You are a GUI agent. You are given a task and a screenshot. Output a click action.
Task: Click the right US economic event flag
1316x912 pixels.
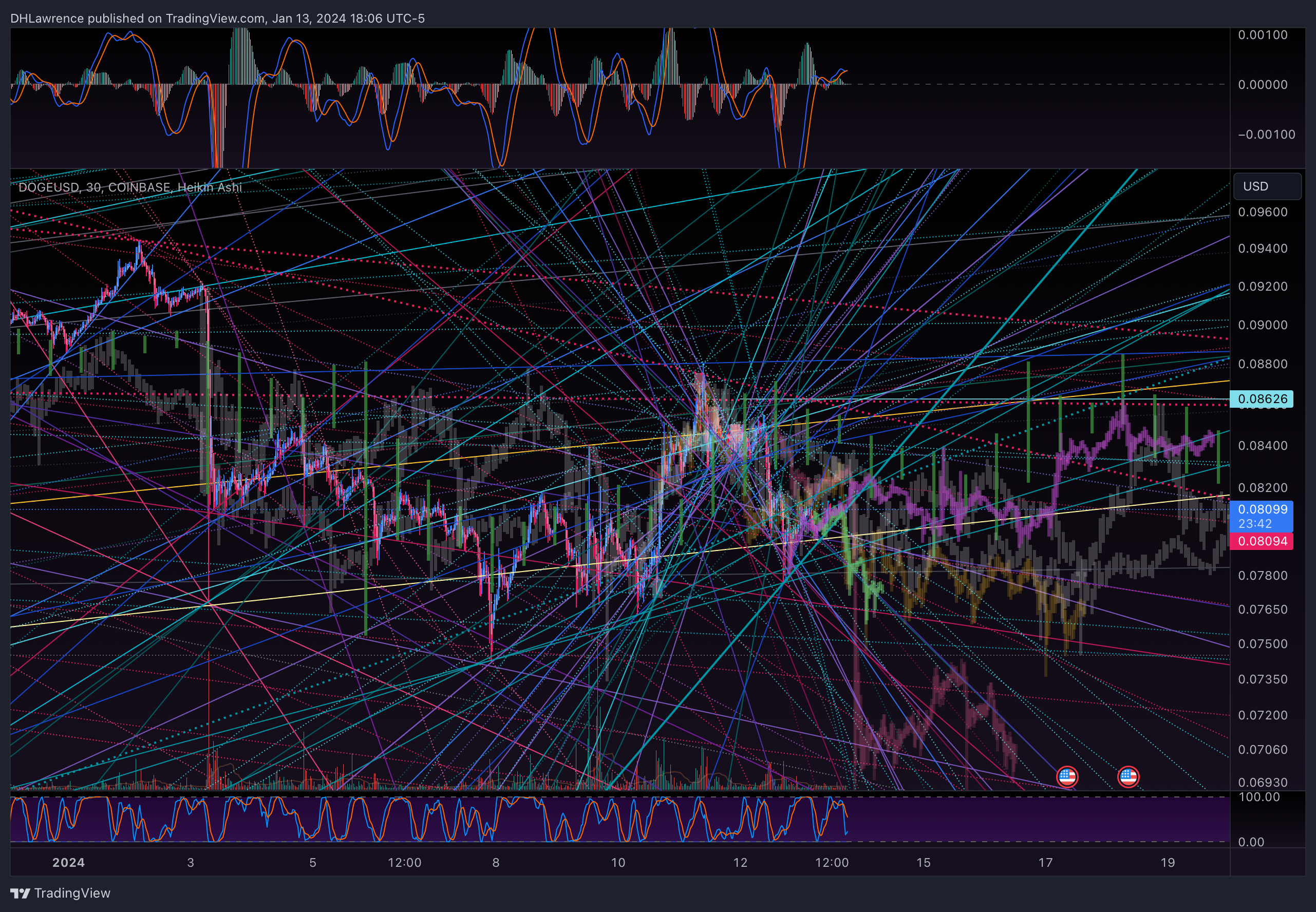coord(1128,776)
